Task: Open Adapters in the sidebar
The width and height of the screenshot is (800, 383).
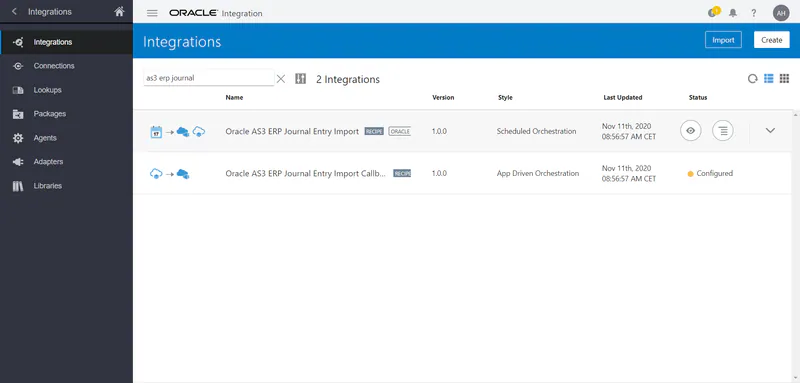Action: (x=66, y=162)
